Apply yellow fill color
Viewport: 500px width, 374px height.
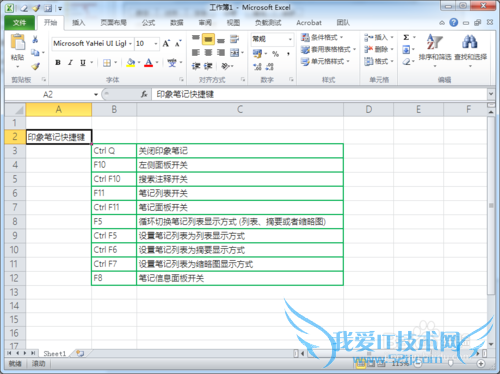[x=131, y=63]
